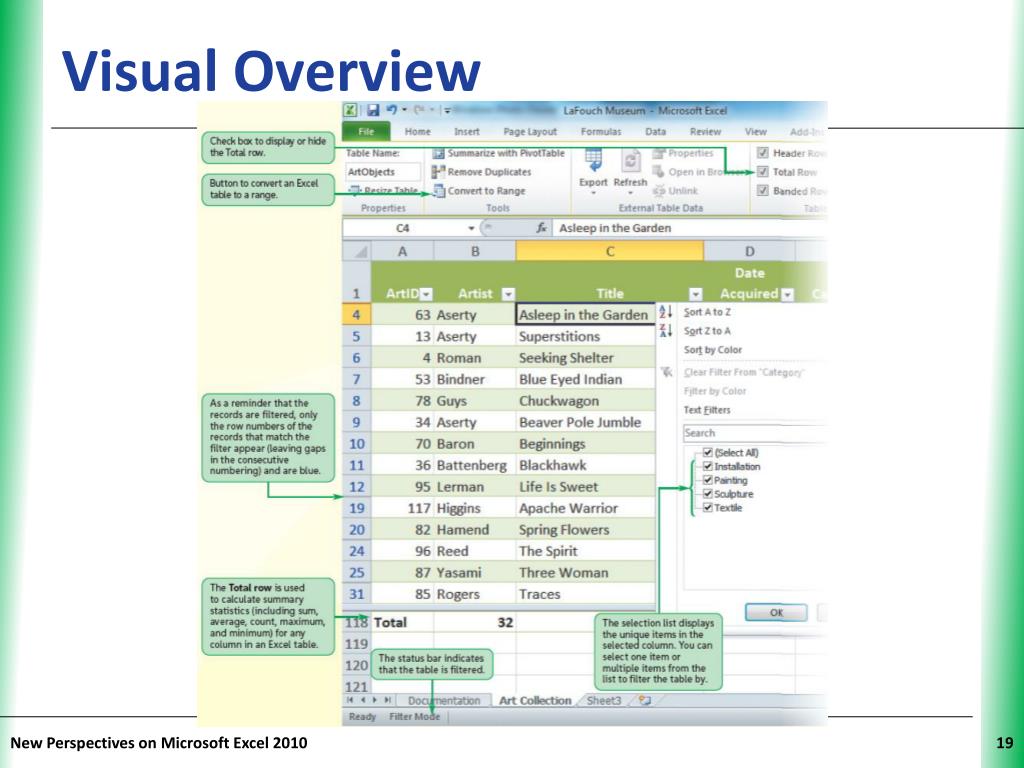
Task: Open the File tab
Action: coord(366,131)
